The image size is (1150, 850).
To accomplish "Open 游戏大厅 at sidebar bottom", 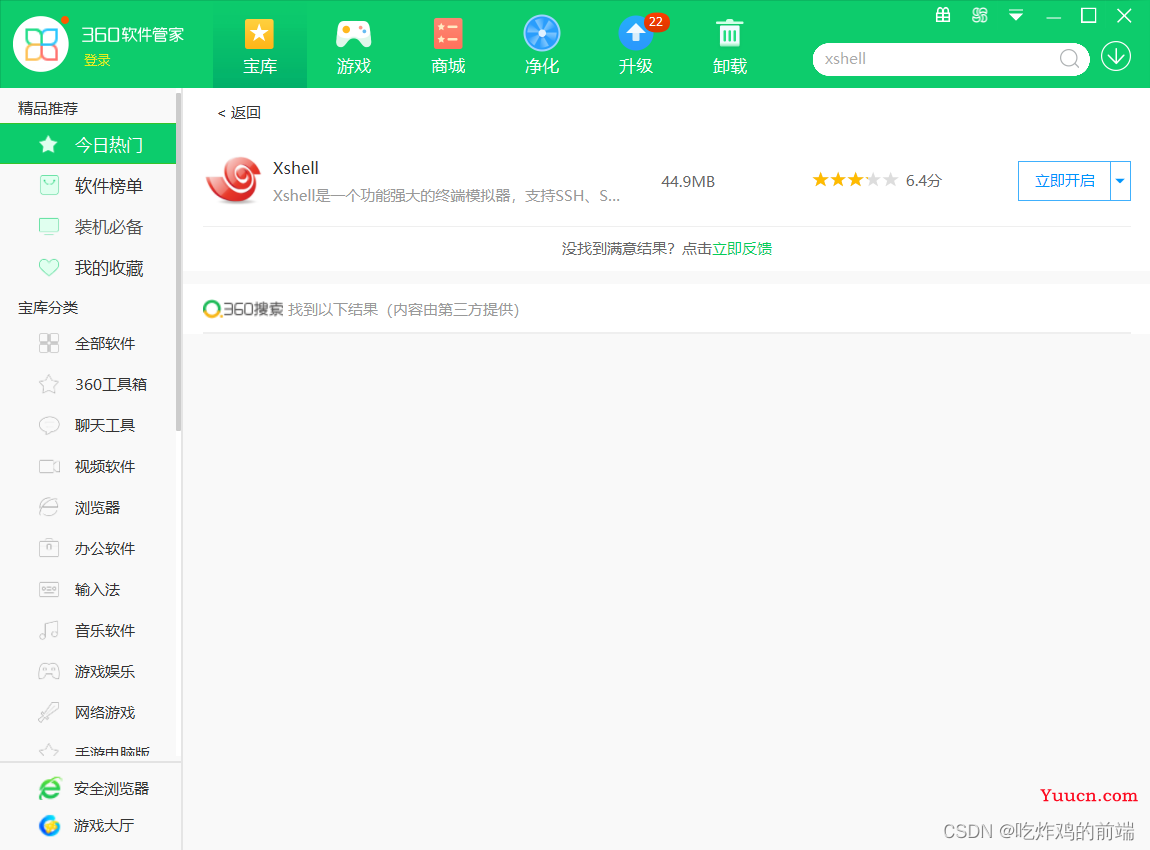I will coord(87,826).
